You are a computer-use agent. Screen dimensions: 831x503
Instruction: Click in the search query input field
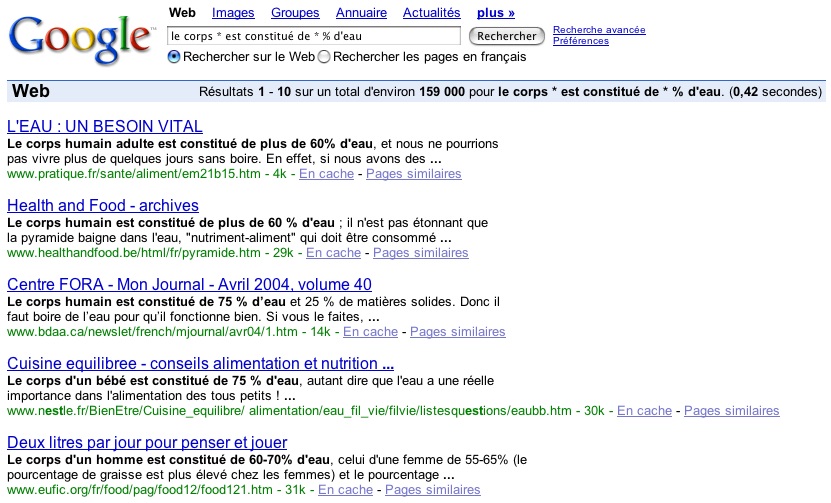pos(314,36)
